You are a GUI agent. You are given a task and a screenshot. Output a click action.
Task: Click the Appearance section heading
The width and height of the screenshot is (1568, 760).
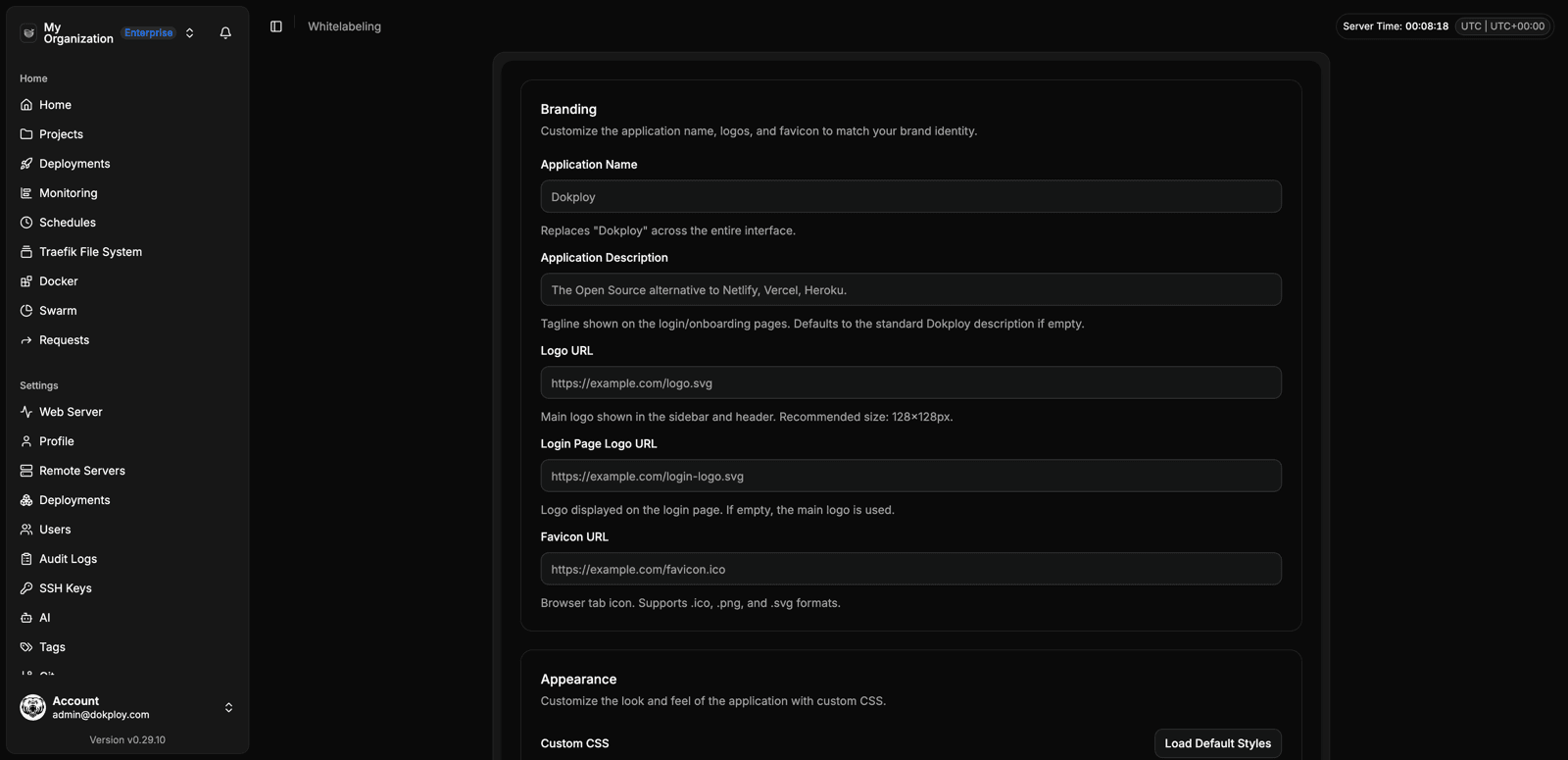(578, 679)
